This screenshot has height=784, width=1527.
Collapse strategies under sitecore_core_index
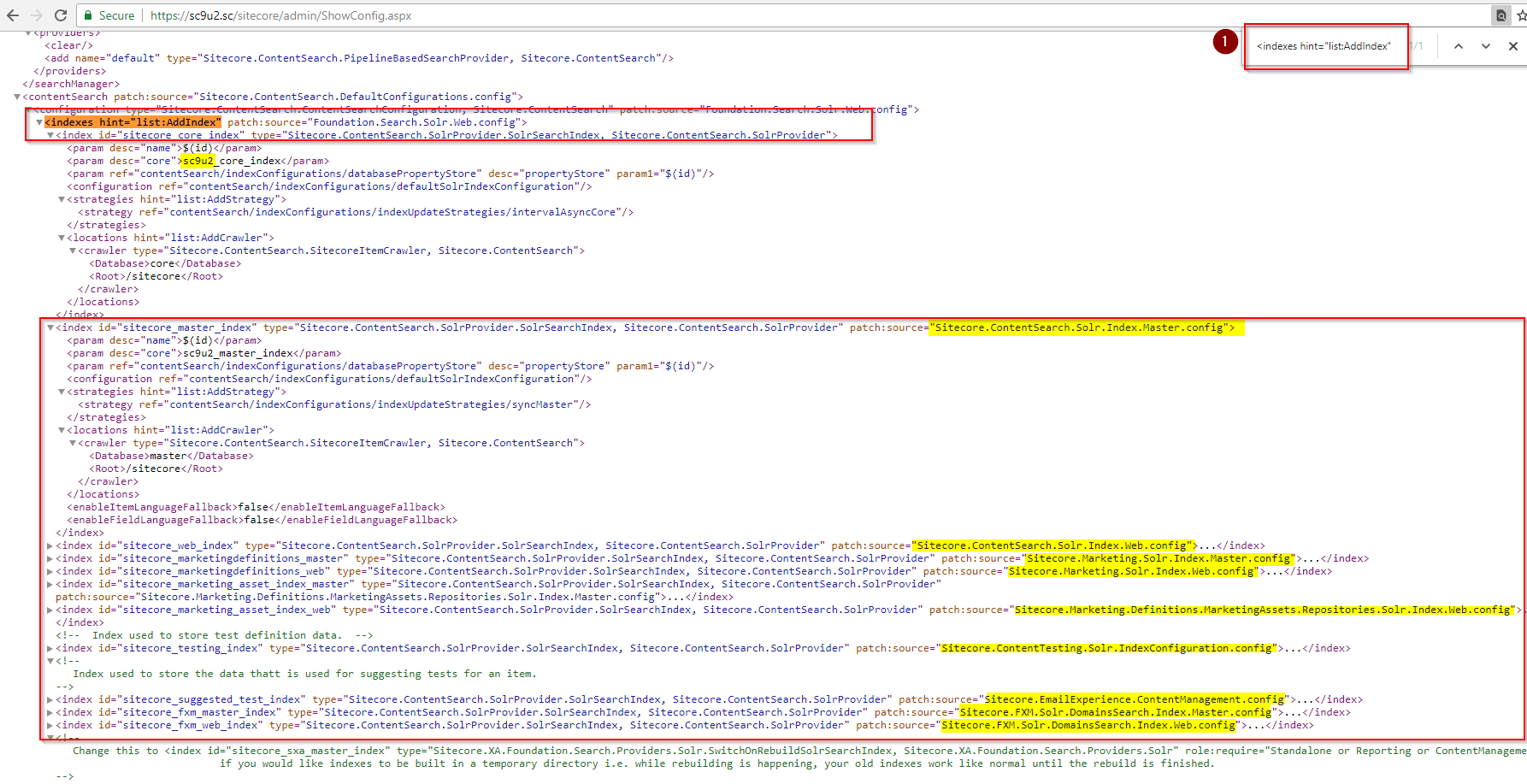[62, 199]
